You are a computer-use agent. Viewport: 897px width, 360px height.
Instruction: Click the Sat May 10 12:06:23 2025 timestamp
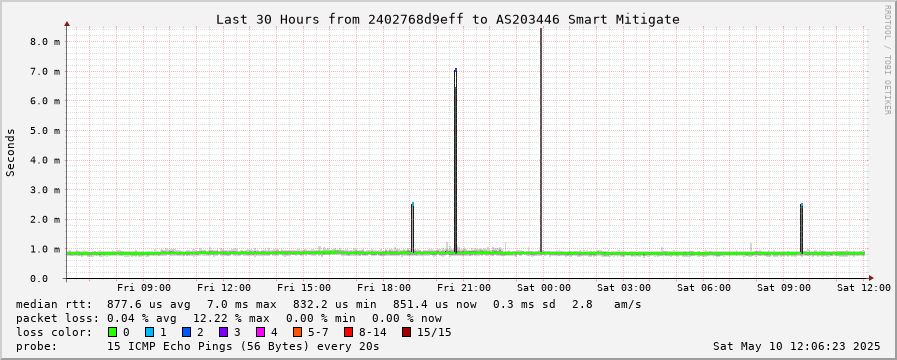797,346
